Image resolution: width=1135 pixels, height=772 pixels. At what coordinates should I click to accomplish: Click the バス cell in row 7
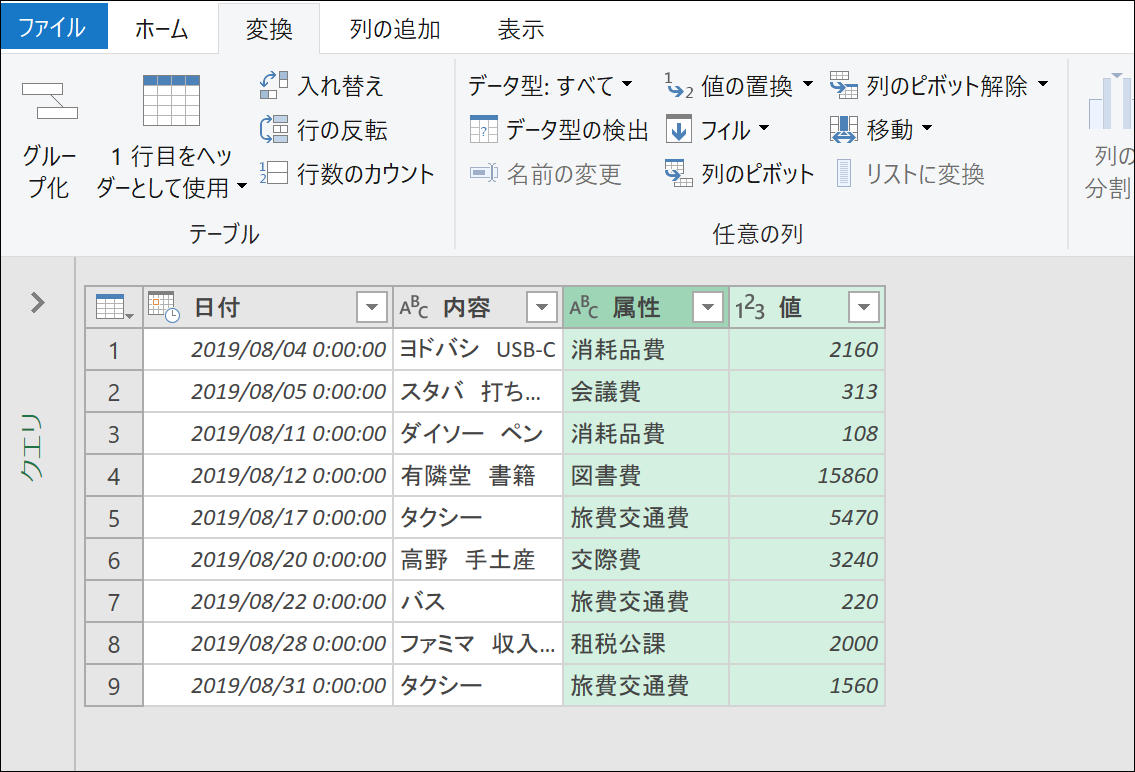coord(478,601)
